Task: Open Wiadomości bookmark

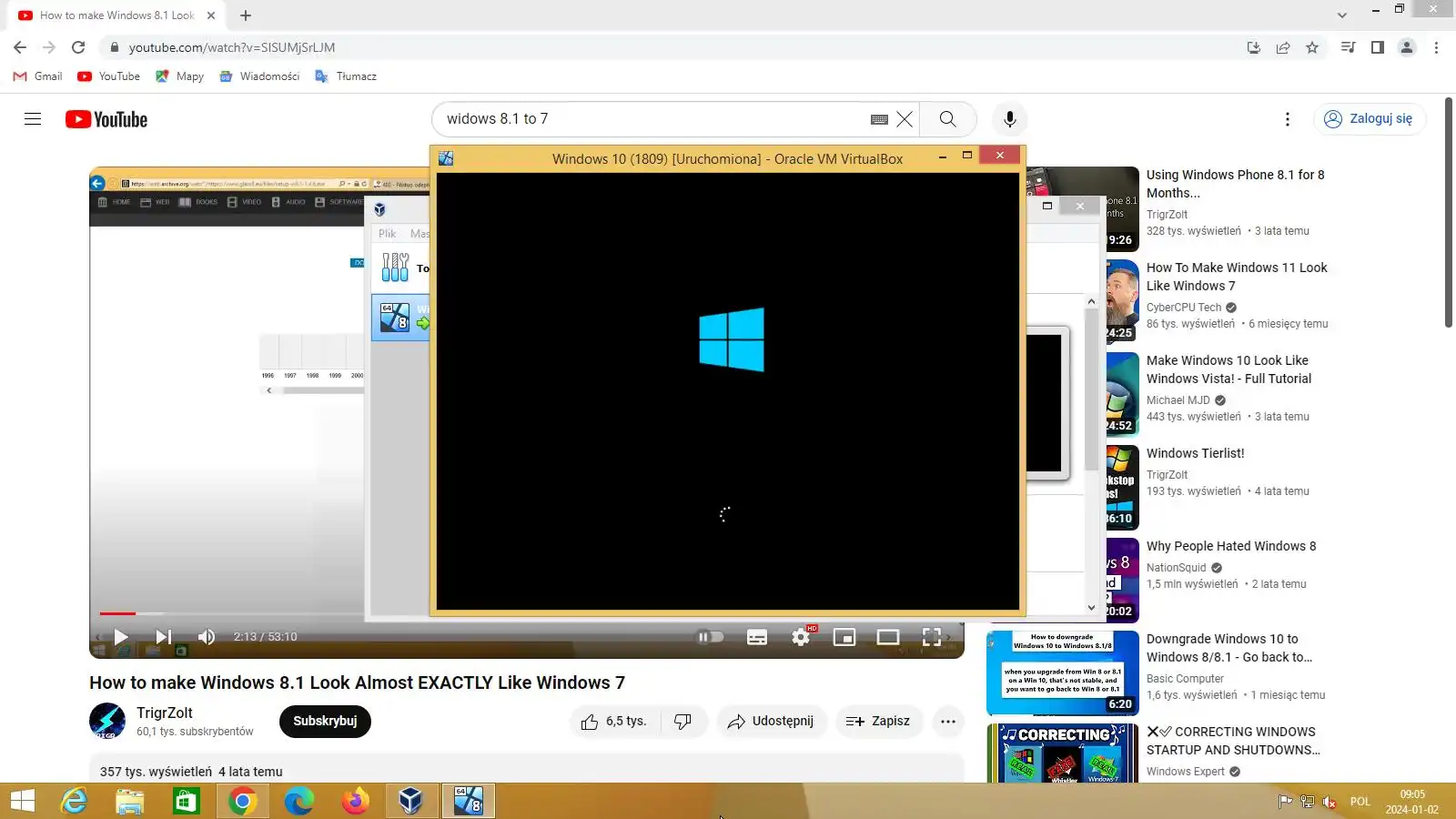Action: (260, 76)
